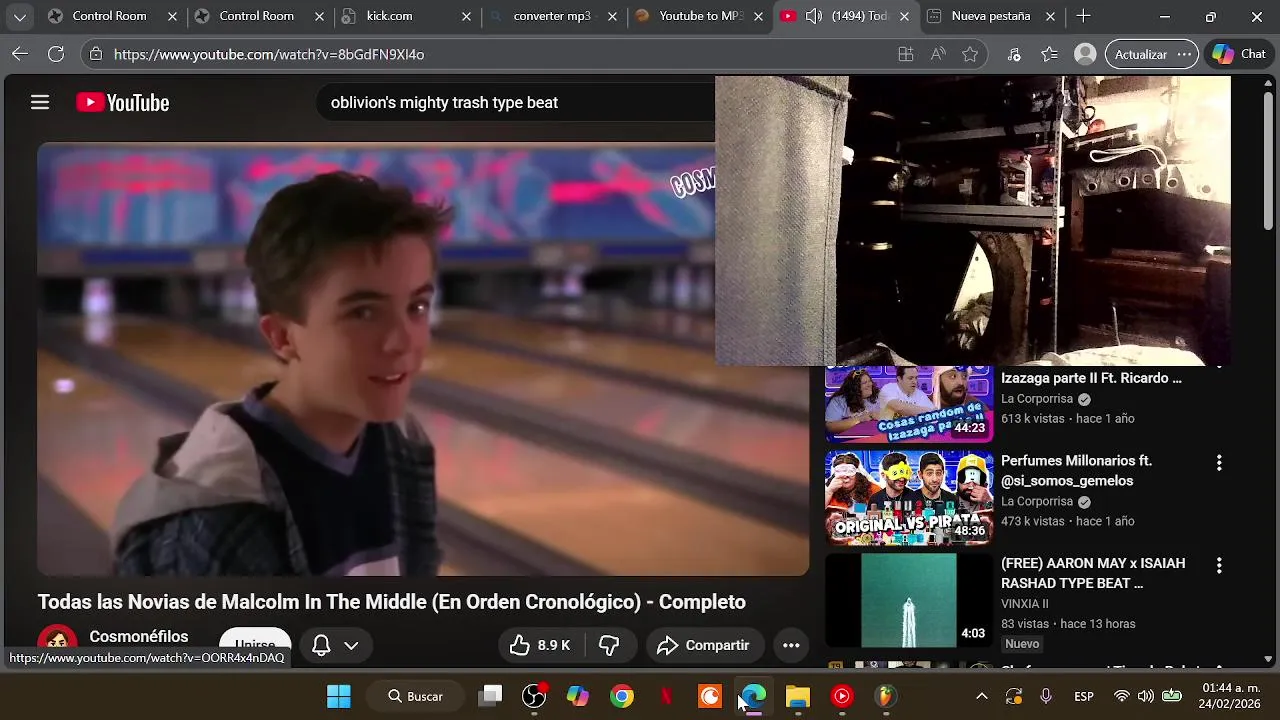This screenshot has height=720, width=1280.
Task: Open clock and date 01:44 a. m.
Action: click(x=1230, y=696)
